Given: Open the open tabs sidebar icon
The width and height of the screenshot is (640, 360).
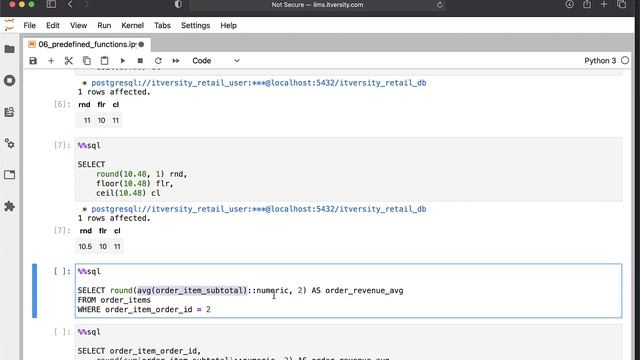Looking at the screenshot, I should tap(9, 175).
